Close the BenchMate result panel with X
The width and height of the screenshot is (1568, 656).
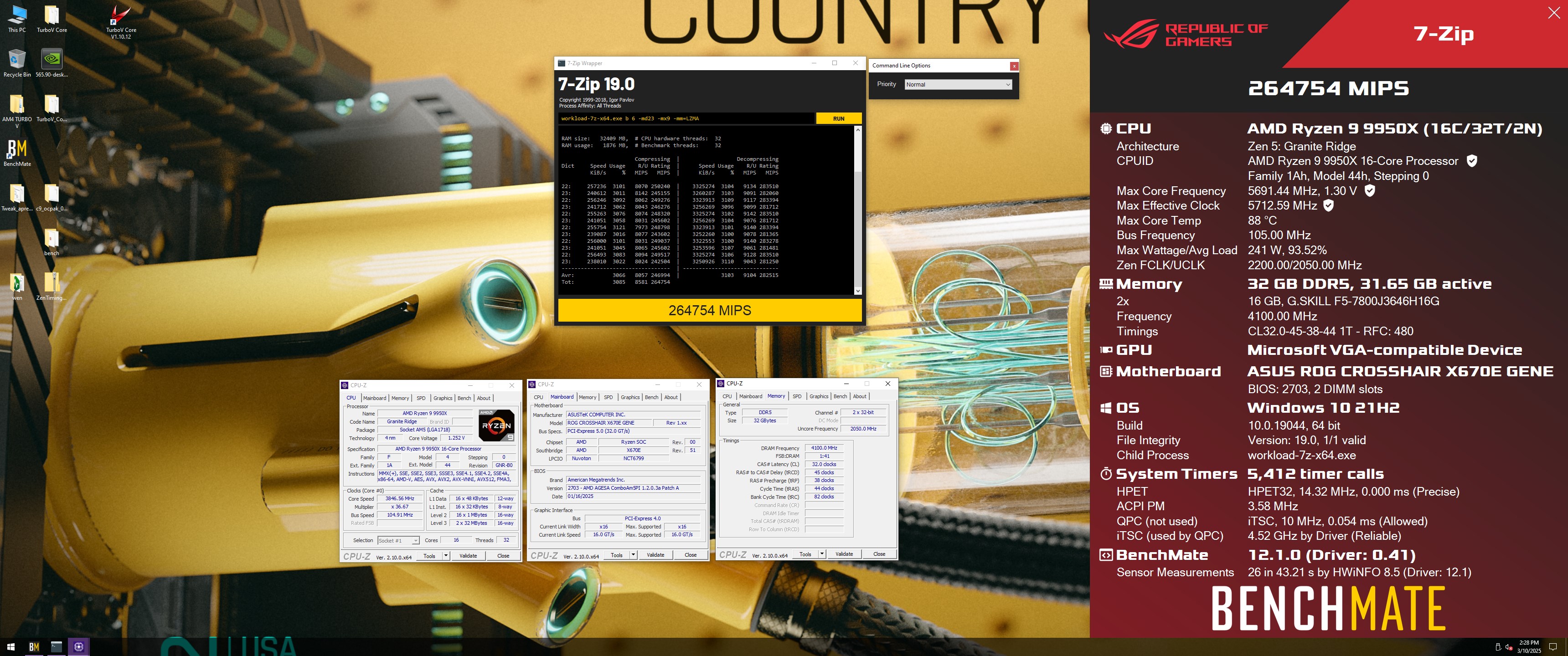click(1553, 13)
